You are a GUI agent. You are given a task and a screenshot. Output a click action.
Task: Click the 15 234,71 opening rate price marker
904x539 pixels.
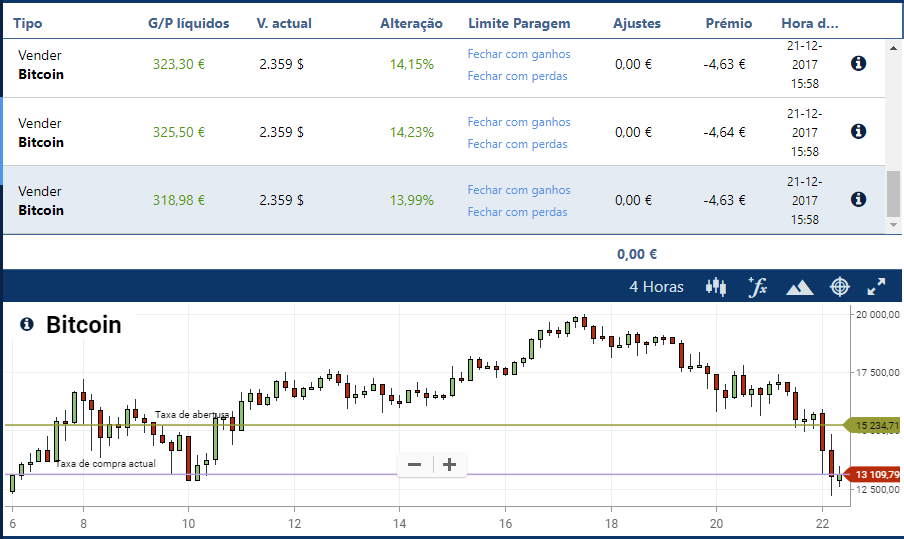pyautogui.click(x=874, y=426)
